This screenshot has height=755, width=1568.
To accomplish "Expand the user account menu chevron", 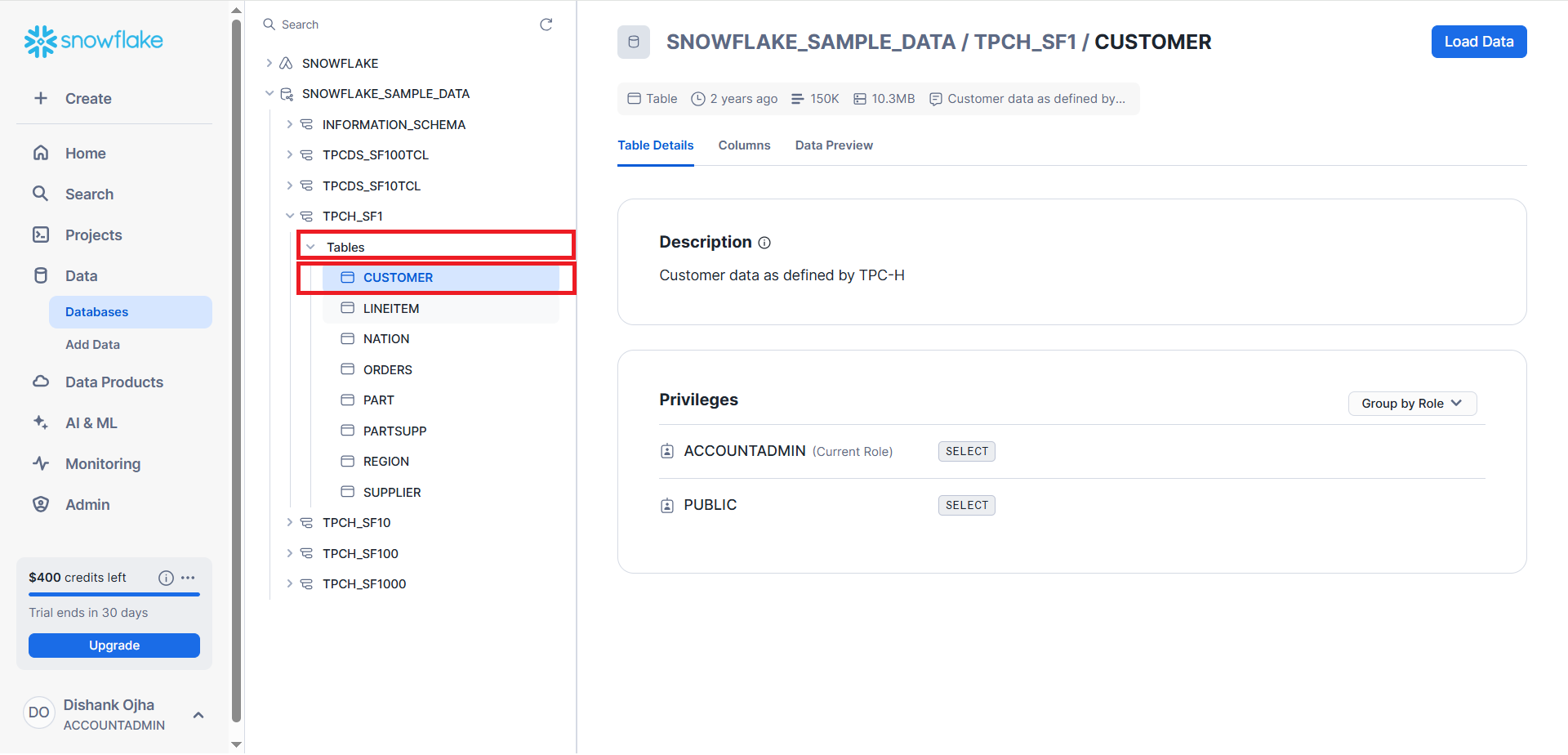I will [198, 715].
